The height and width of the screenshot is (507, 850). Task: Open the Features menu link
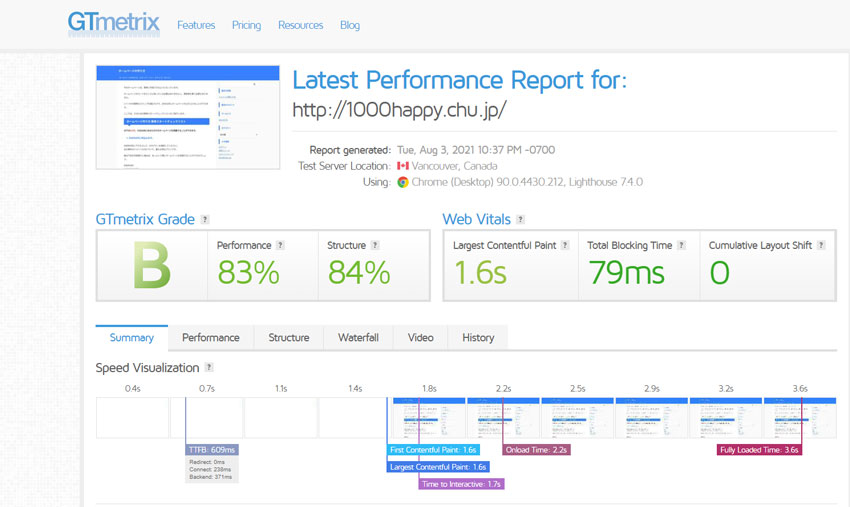pos(196,25)
